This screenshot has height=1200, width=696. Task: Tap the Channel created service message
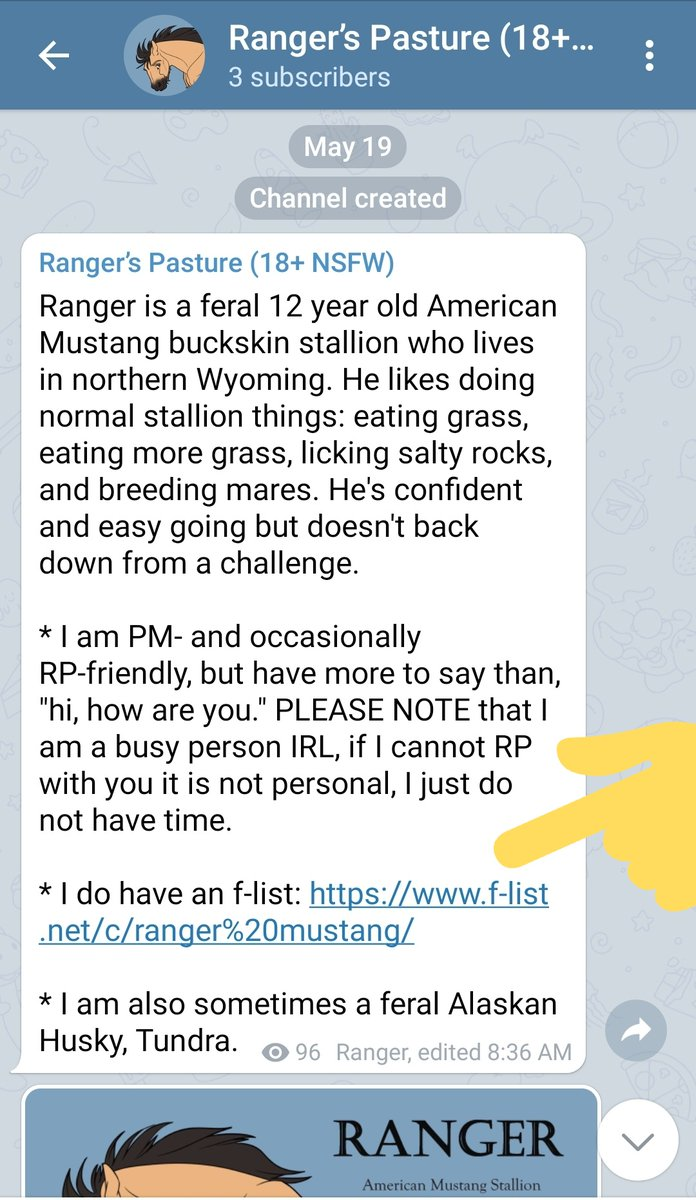click(x=347, y=198)
